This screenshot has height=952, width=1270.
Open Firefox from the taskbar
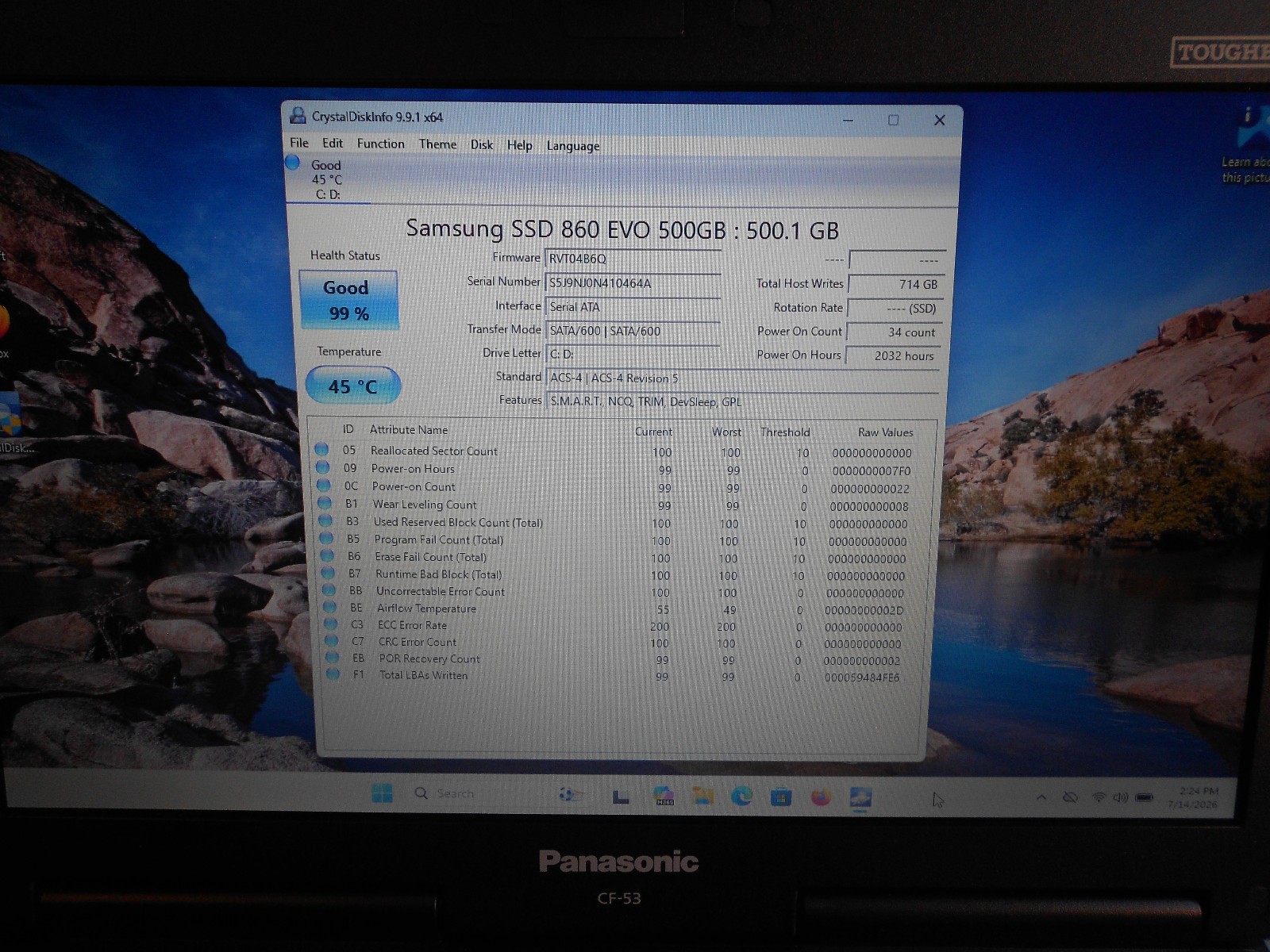[x=821, y=797]
